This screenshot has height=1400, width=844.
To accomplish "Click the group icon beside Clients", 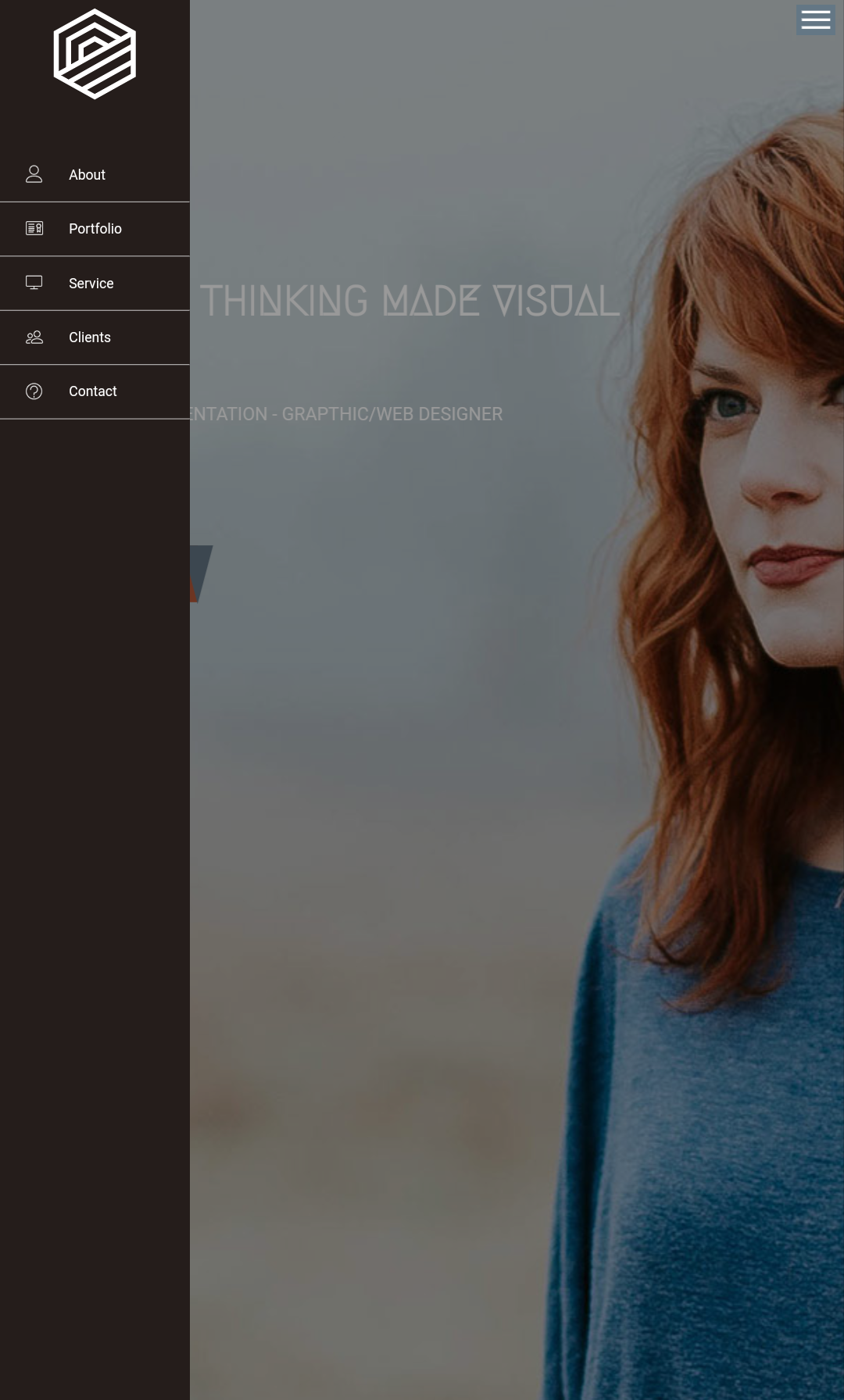I will point(34,337).
